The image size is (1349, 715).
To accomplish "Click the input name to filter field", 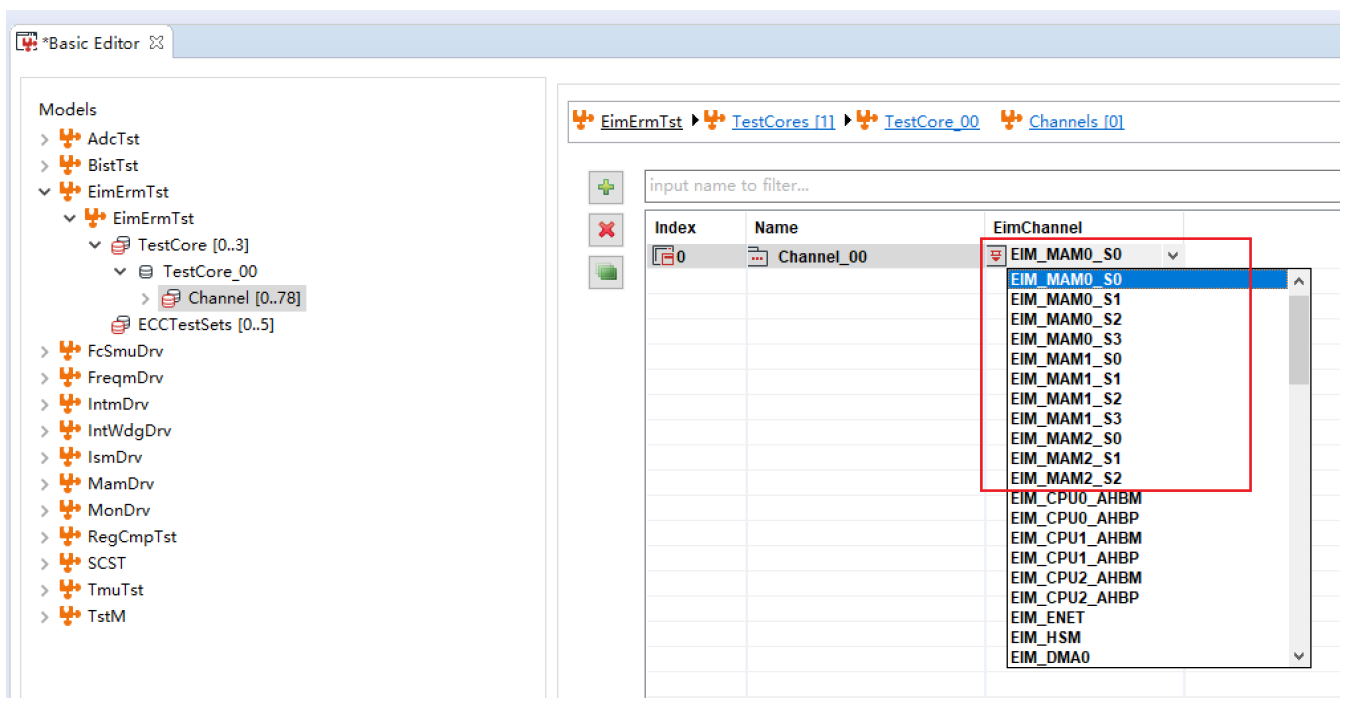I will pyautogui.click(x=990, y=186).
